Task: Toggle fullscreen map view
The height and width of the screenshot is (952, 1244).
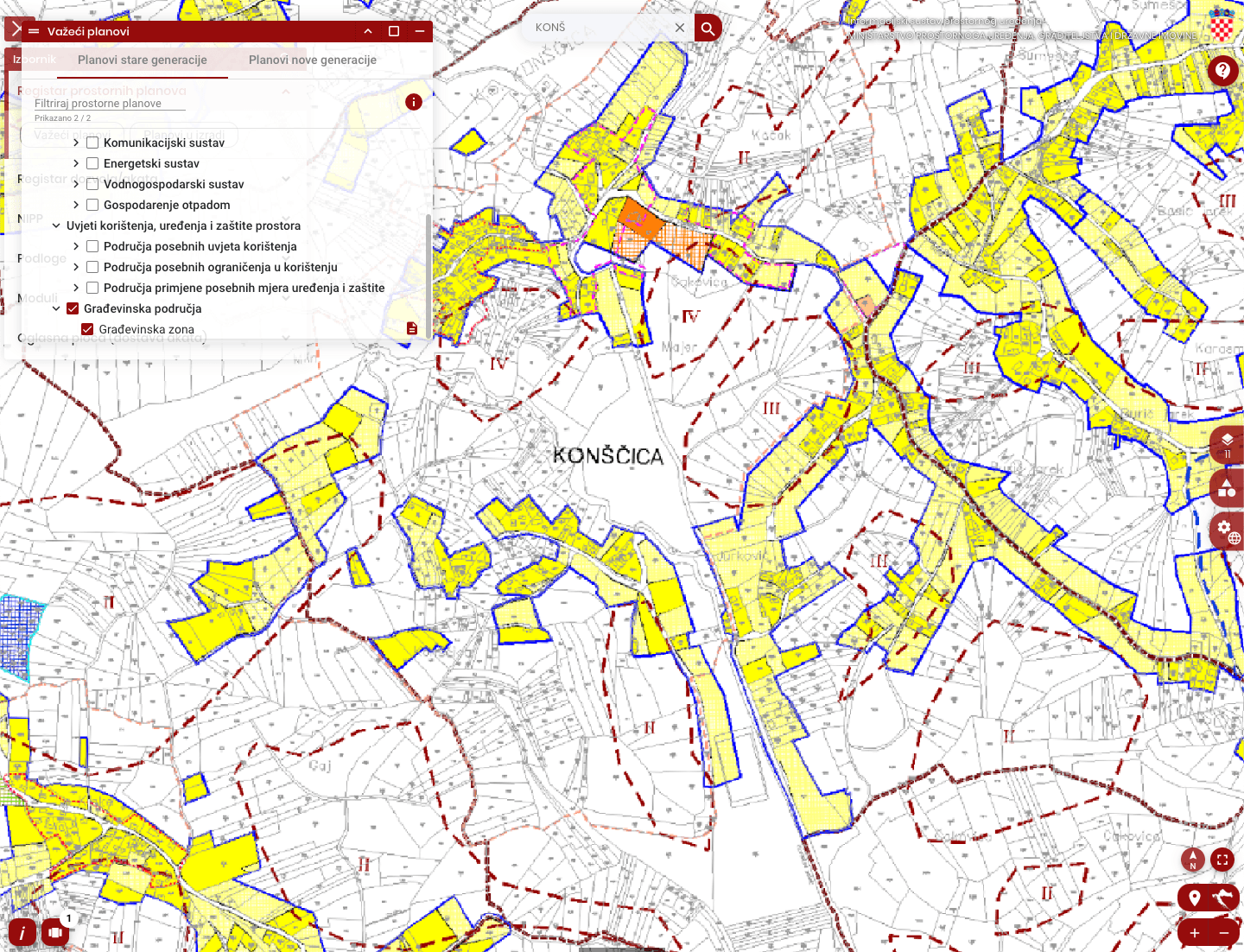Action: pyautogui.click(x=1222, y=860)
